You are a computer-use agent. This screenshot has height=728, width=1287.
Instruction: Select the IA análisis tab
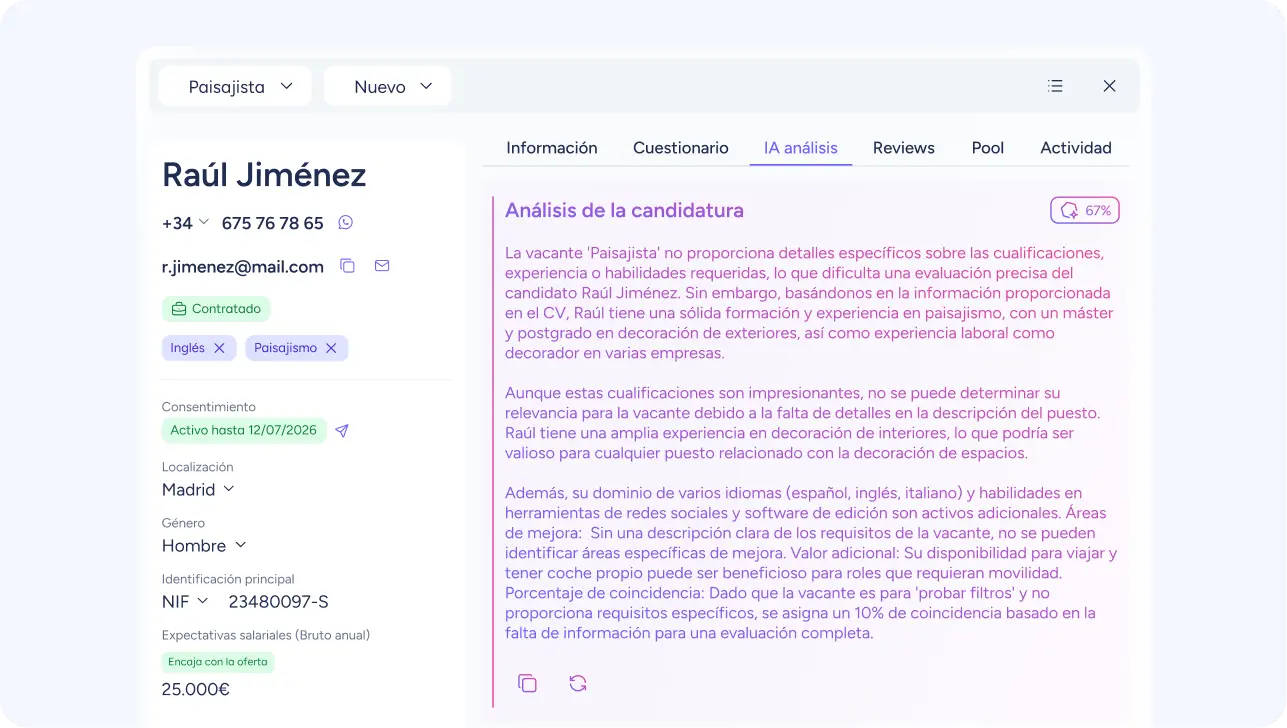tap(801, 148)
